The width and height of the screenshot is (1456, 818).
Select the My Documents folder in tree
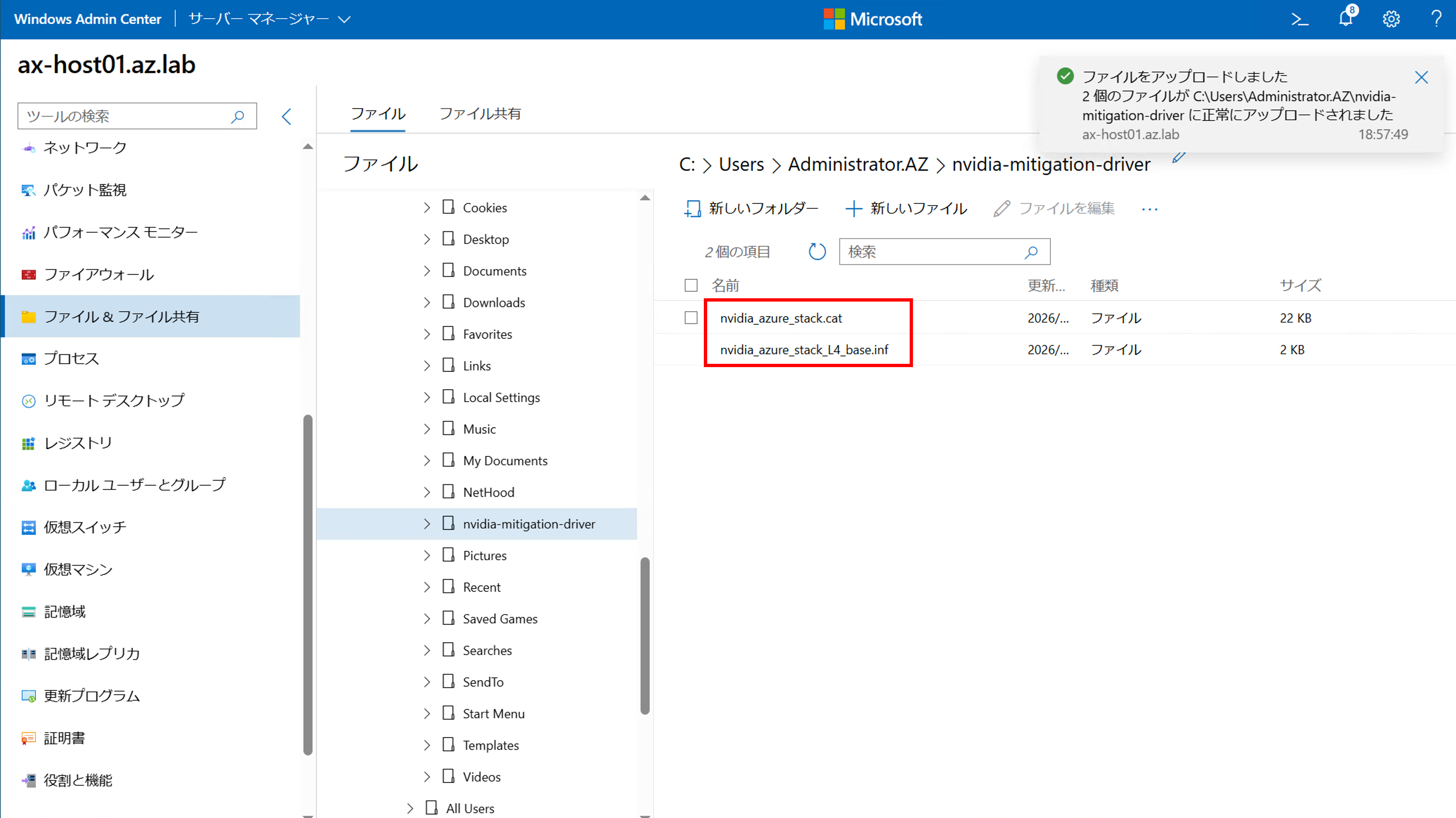[x=505, y=461]
